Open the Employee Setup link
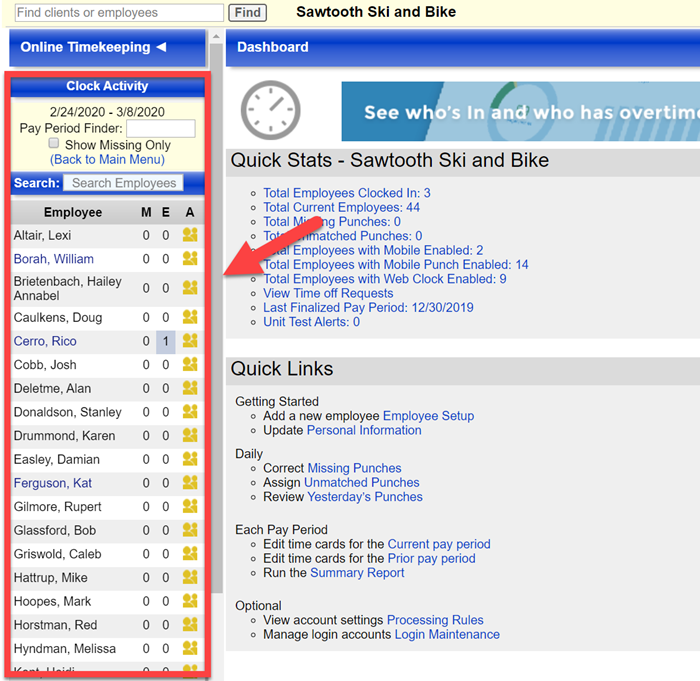The image size is (700, 681). tap(428, 416)
